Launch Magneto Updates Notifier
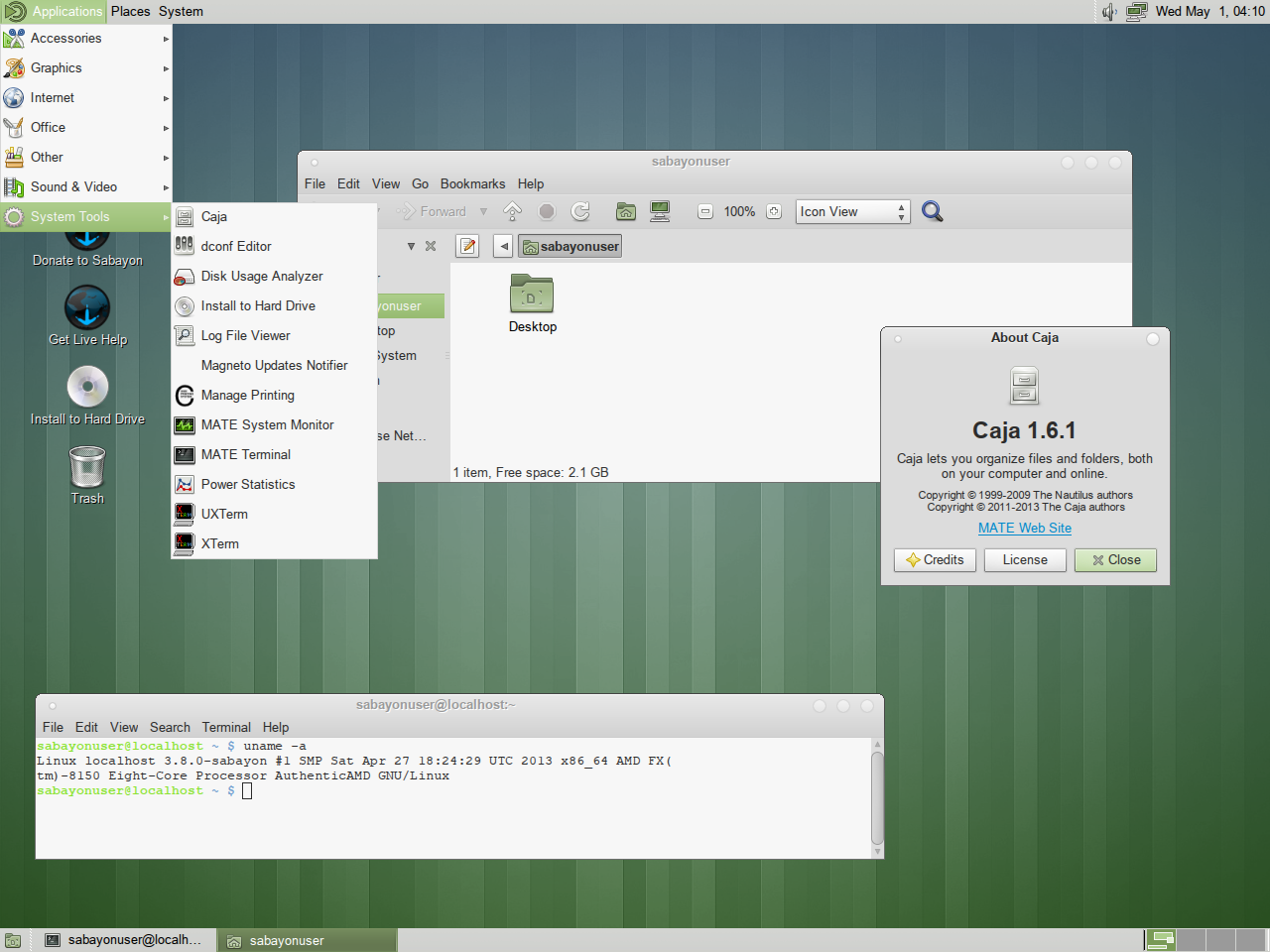The width and height of the screenshot is (1270, 952). pos(275,365)
